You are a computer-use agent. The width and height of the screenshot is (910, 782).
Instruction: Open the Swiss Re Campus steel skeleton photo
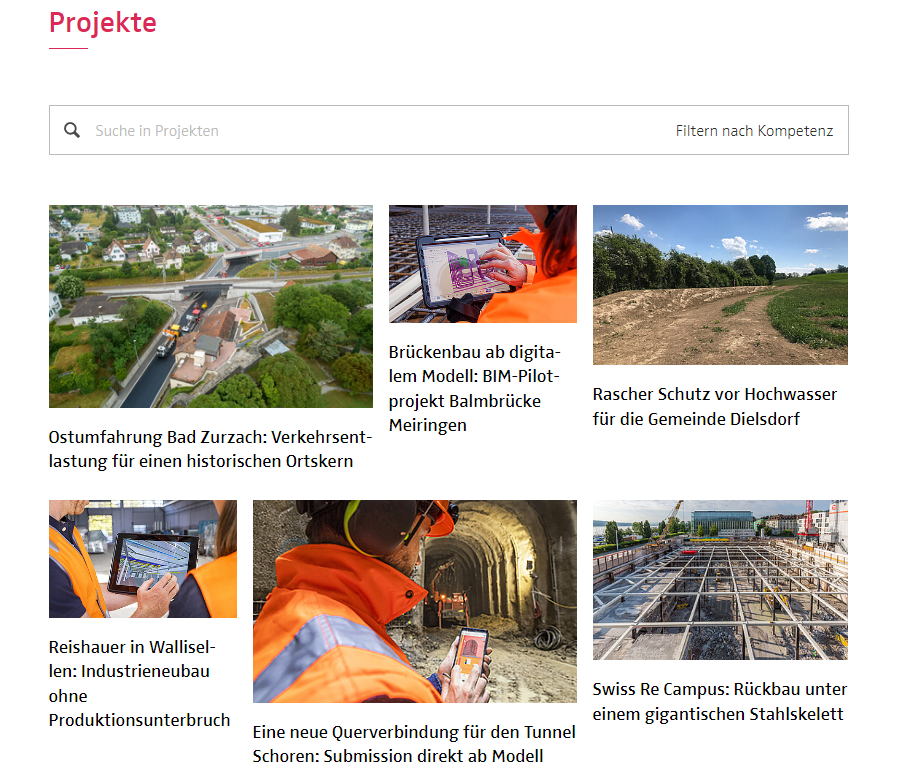click(720, 580)
